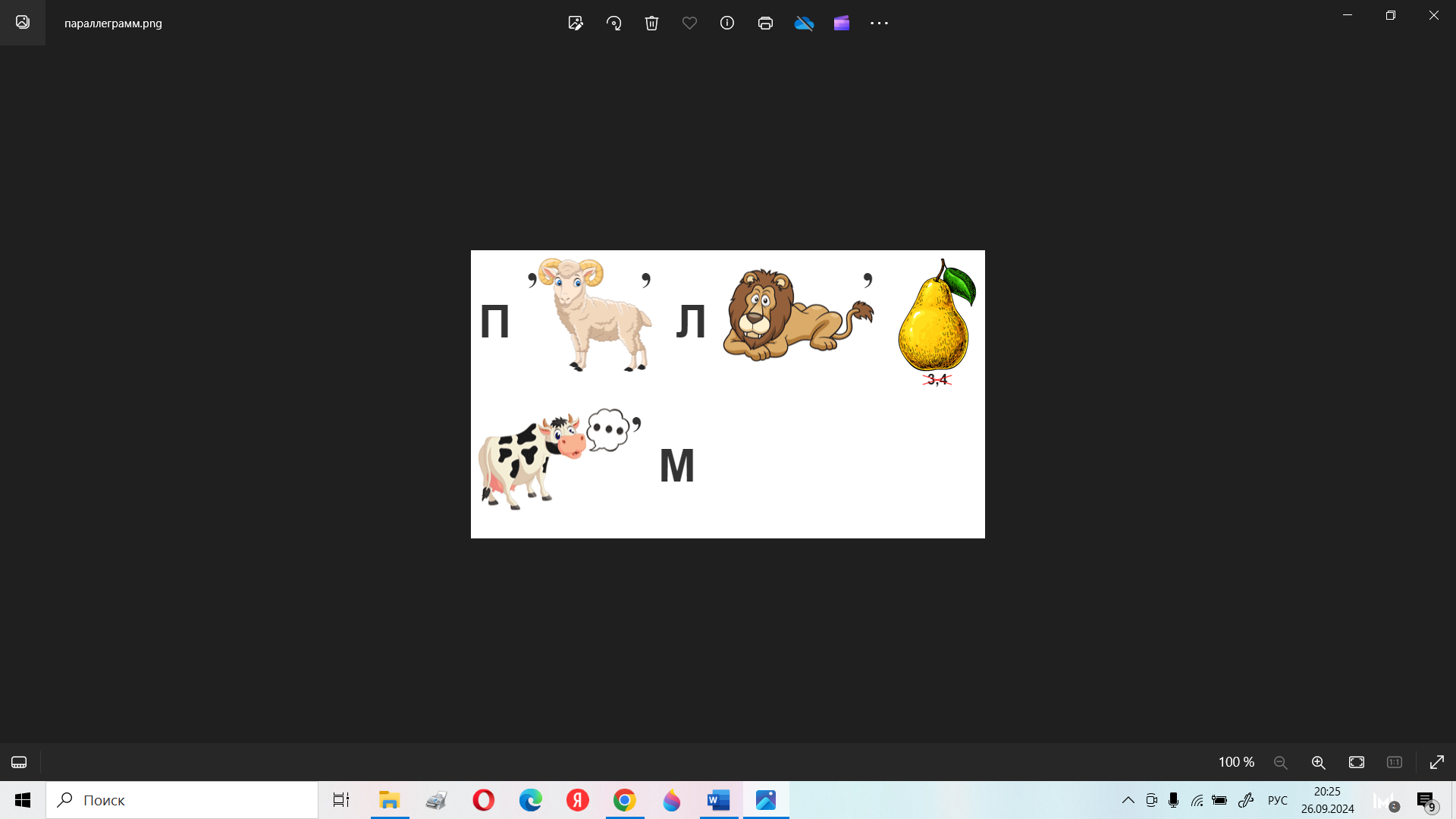Open clock and date 20:25
Viewport: 1456px width, 819px height.
point(1328,800)
